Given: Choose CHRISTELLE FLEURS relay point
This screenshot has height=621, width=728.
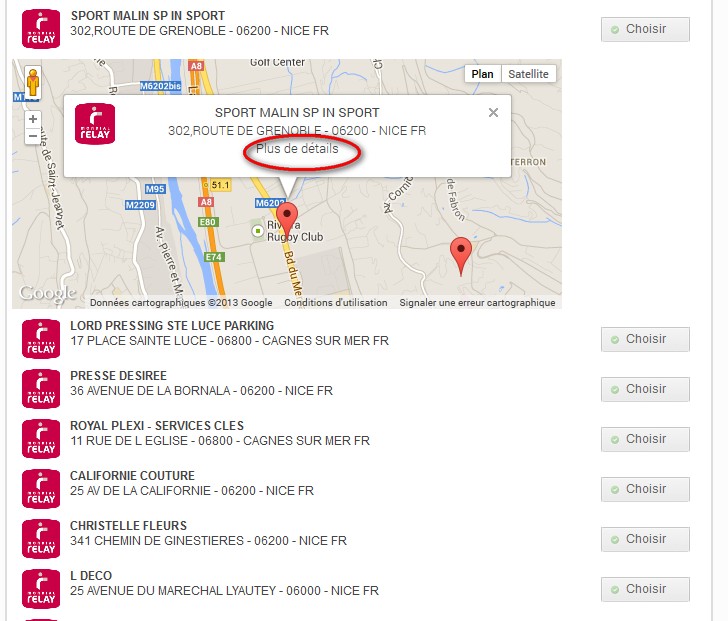Looking at the screenshot, I should click(x=645, y=540).
